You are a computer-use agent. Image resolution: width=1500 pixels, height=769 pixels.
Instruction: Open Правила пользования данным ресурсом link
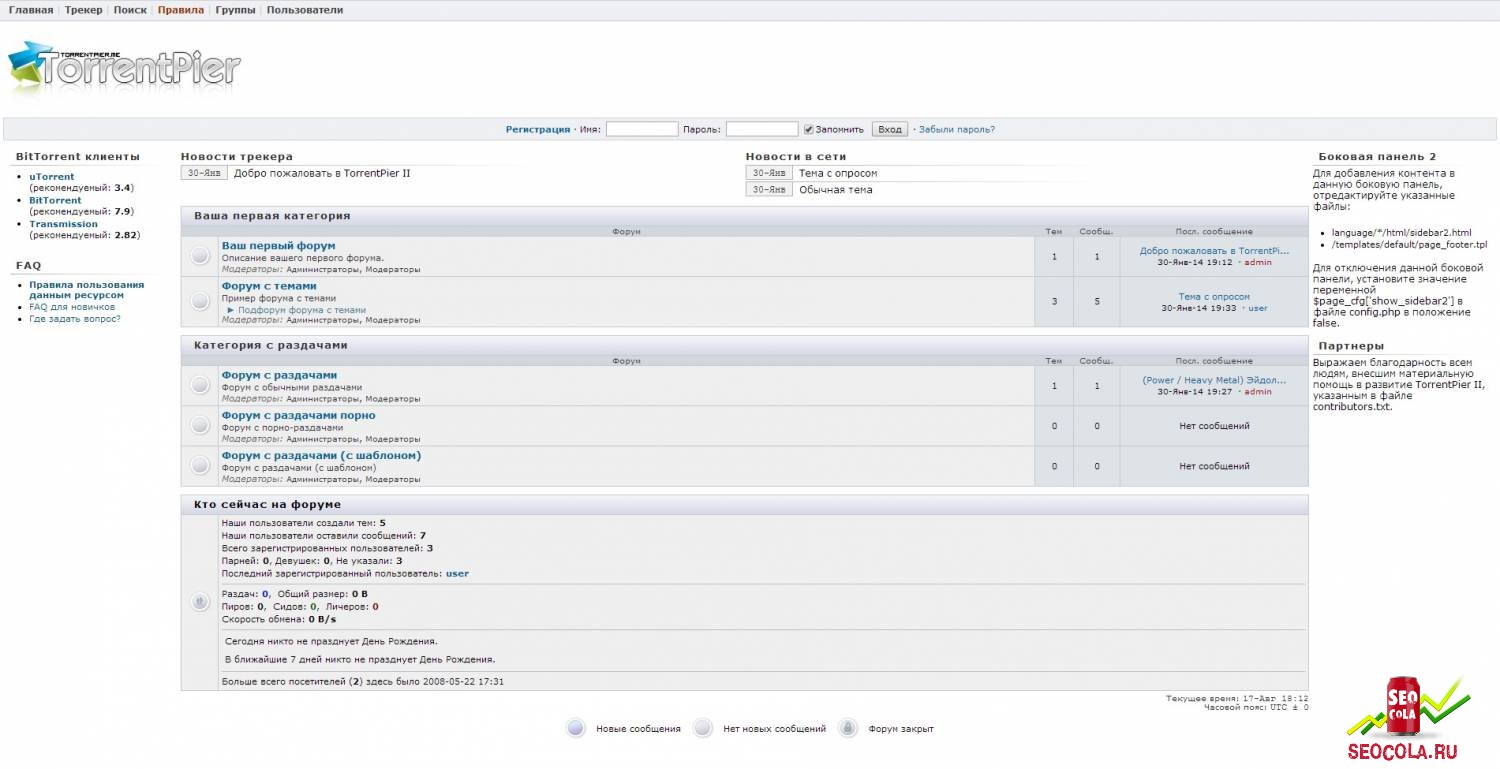coord(86,290)
